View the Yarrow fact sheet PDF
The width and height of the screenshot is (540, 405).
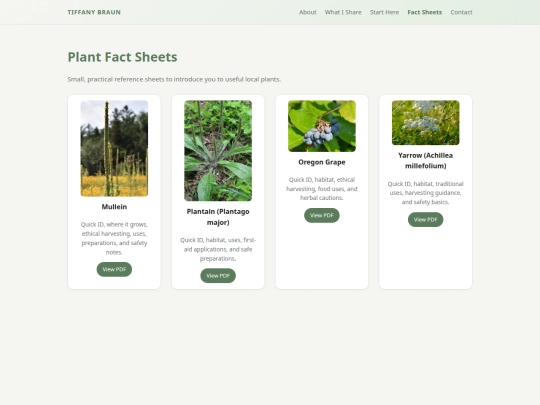pos(426,219)
